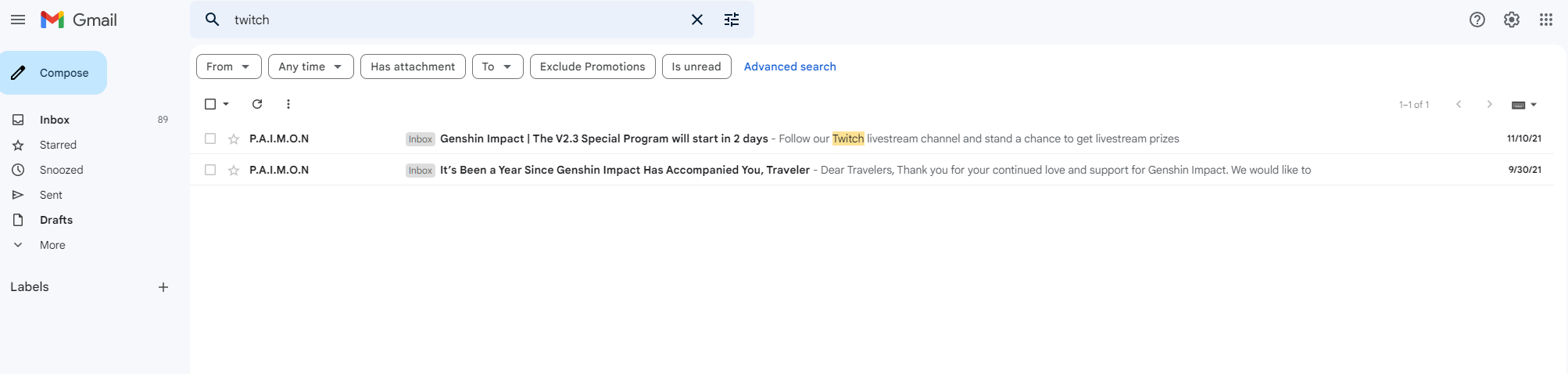Show search options slider icon

point(732,20)
